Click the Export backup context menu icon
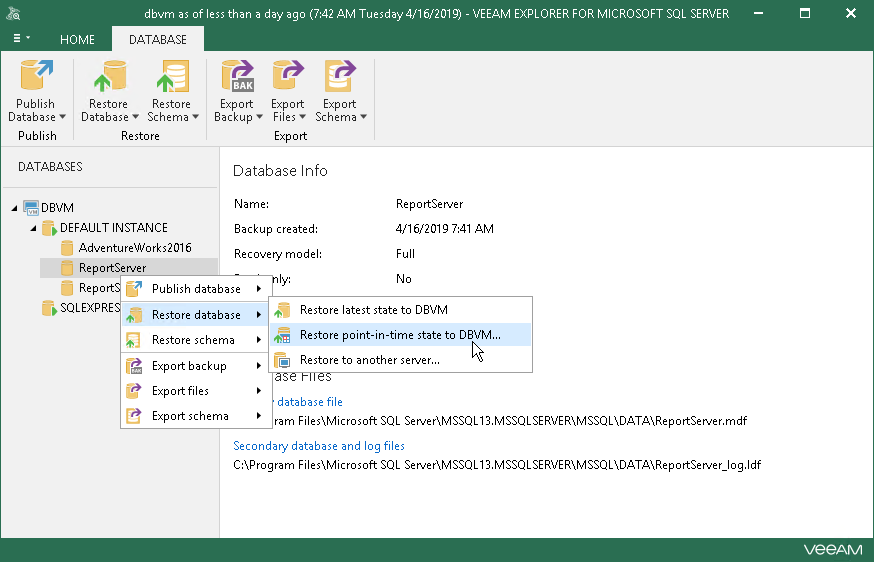 pos(134,366)
